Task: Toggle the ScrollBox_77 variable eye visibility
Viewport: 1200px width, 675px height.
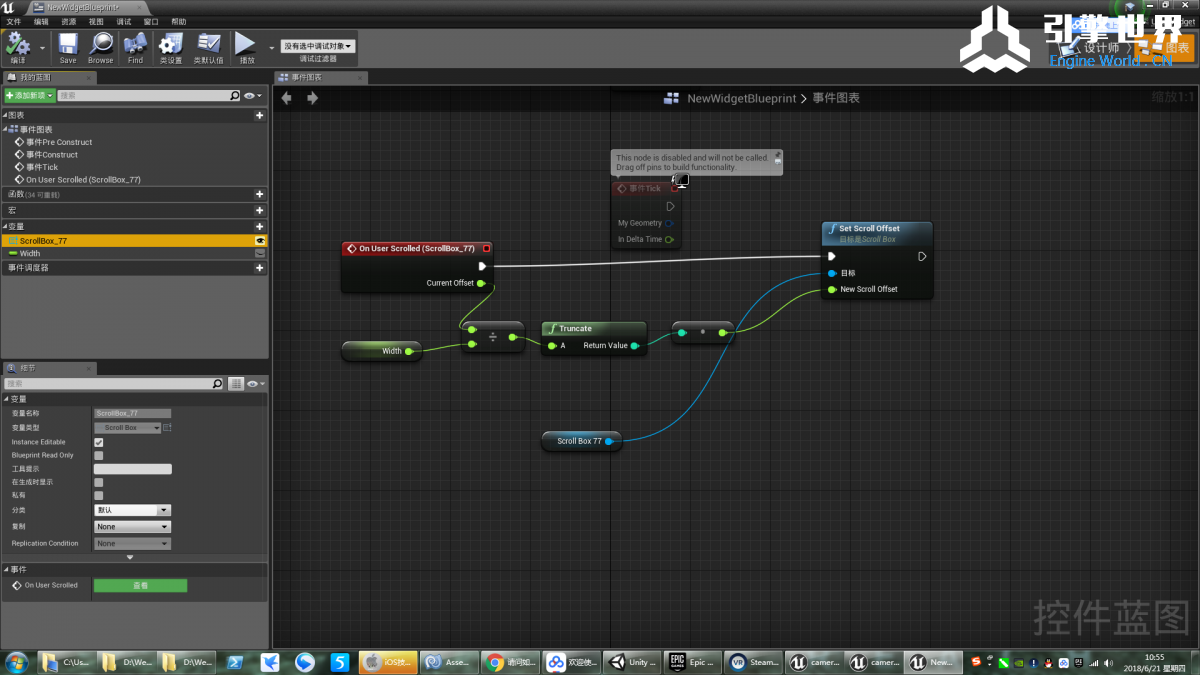Action: (x=261, y=241)
